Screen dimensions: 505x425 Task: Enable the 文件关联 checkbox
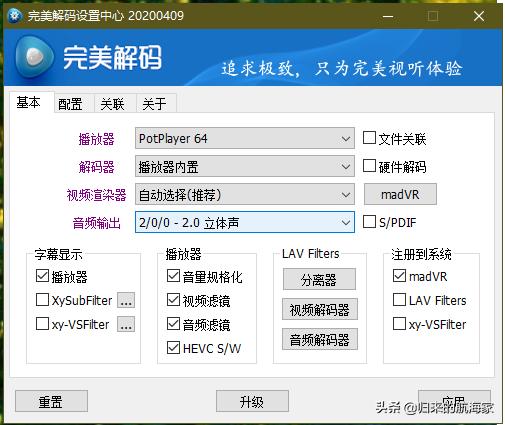coord(369,138)
